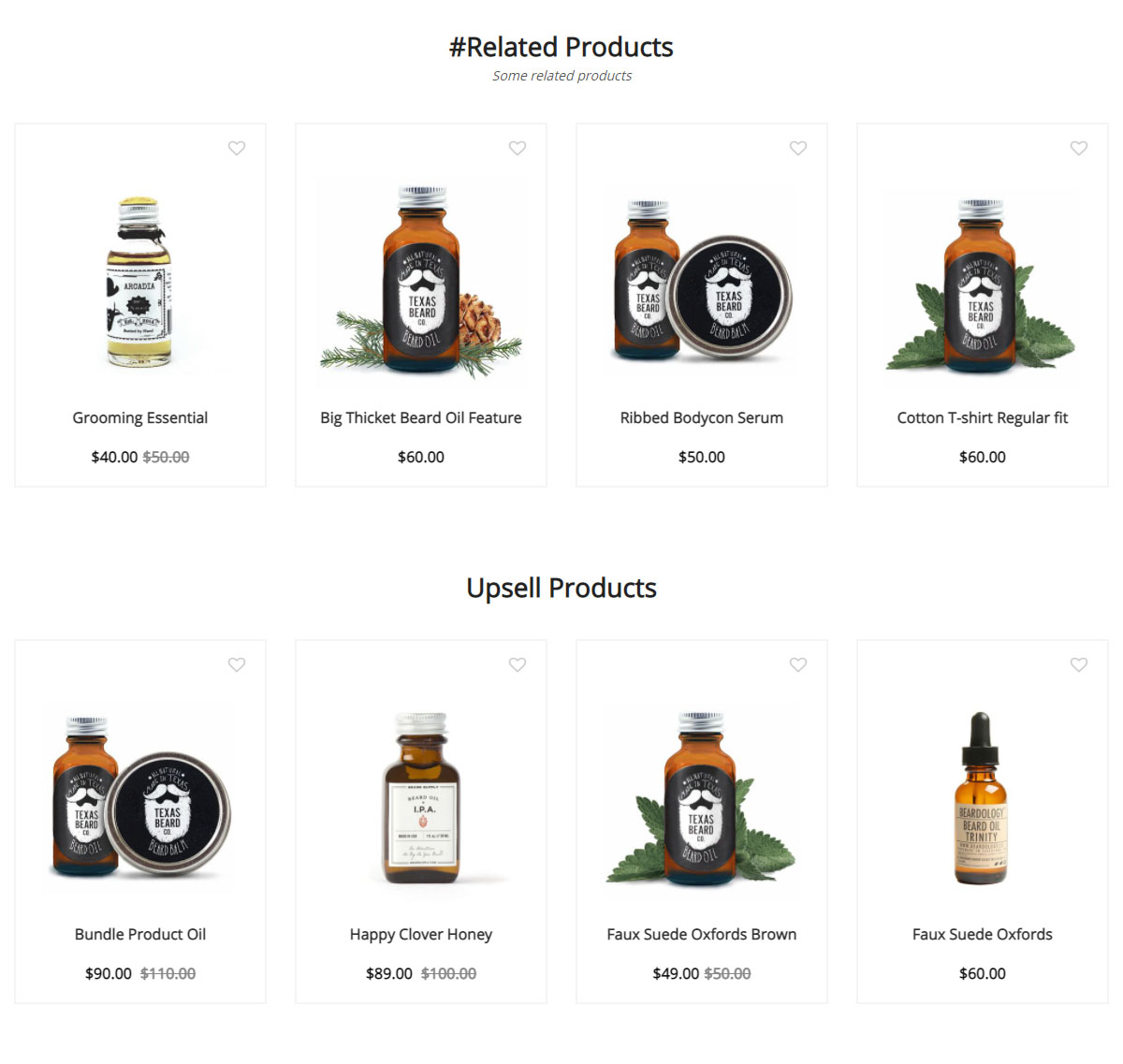Add Bundle Product Oil to wishlist heart
This screenshot has height=1064, width=1123.
[x=237, y=664]
